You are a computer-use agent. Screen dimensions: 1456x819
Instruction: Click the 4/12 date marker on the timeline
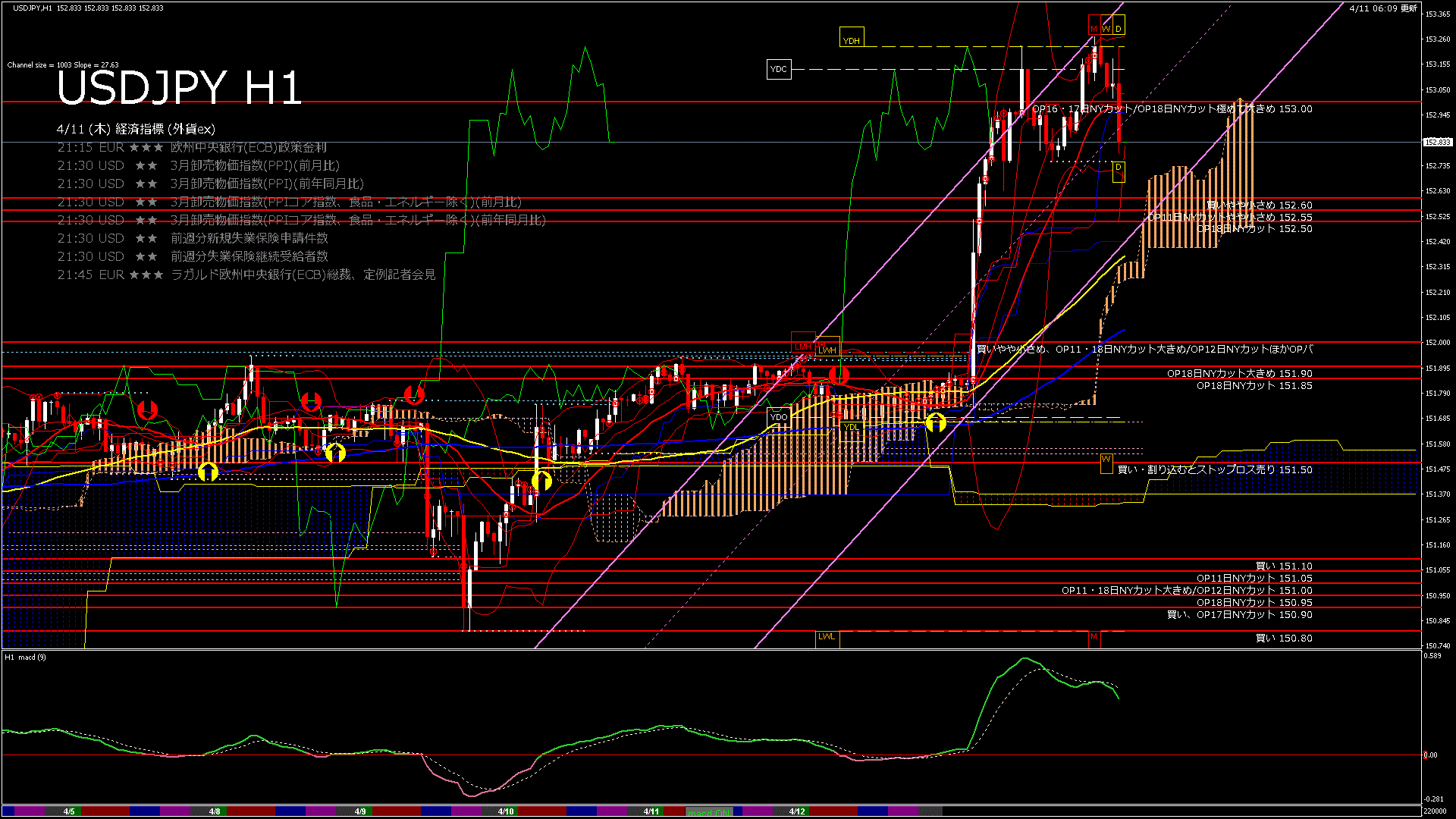[797, 811]
